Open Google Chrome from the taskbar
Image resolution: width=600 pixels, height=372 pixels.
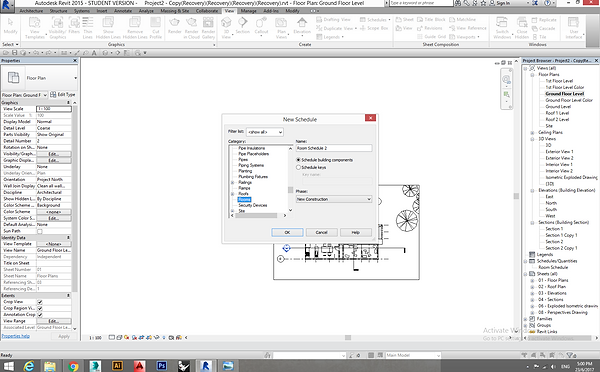tap(73, 366)
